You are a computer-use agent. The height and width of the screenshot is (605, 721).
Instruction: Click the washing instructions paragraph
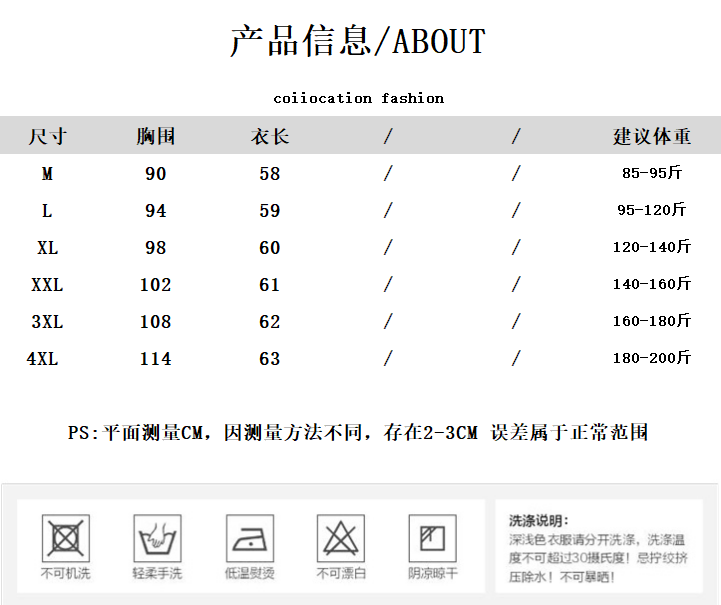tap(598, 558)
